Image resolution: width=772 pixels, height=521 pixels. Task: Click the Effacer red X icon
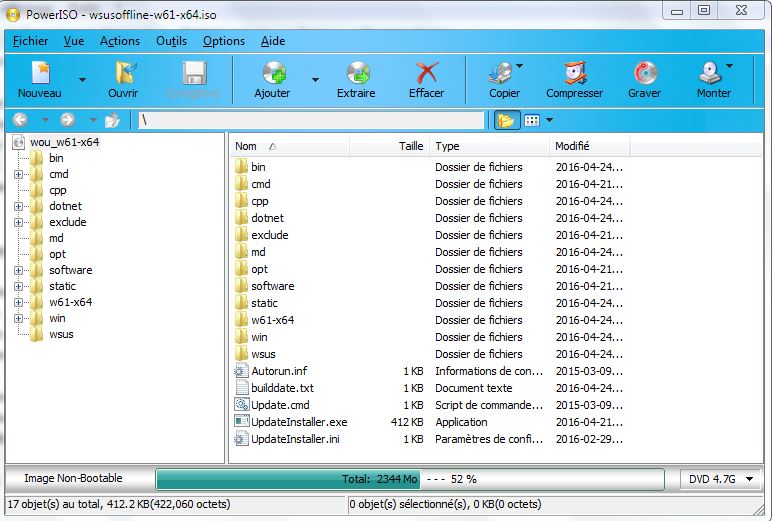426,73
